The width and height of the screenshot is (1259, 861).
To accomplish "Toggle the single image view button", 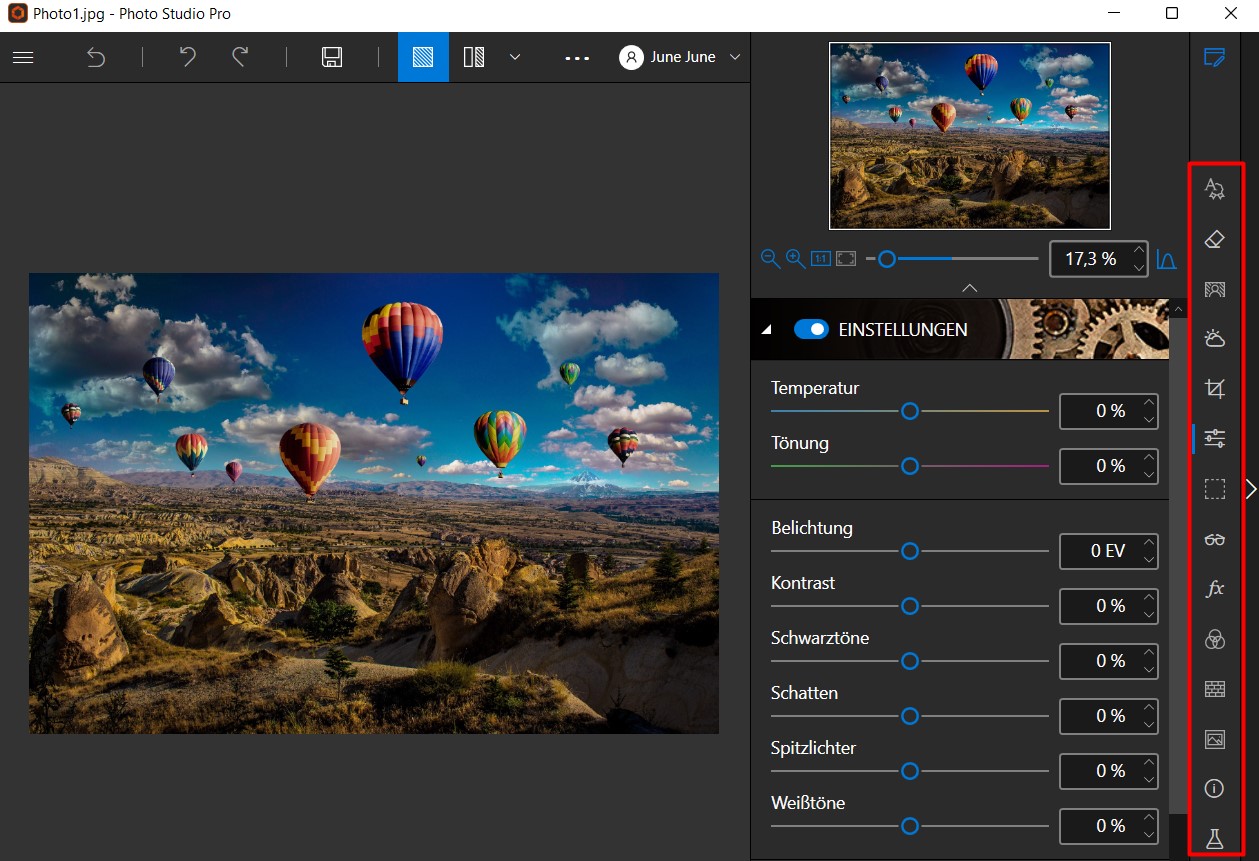I will [423, 57].
